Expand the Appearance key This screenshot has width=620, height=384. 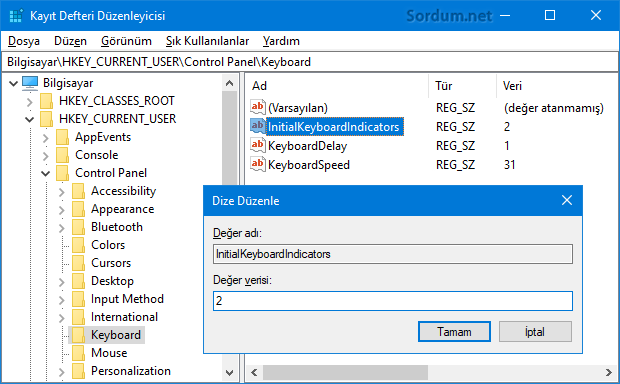[62, 210]
